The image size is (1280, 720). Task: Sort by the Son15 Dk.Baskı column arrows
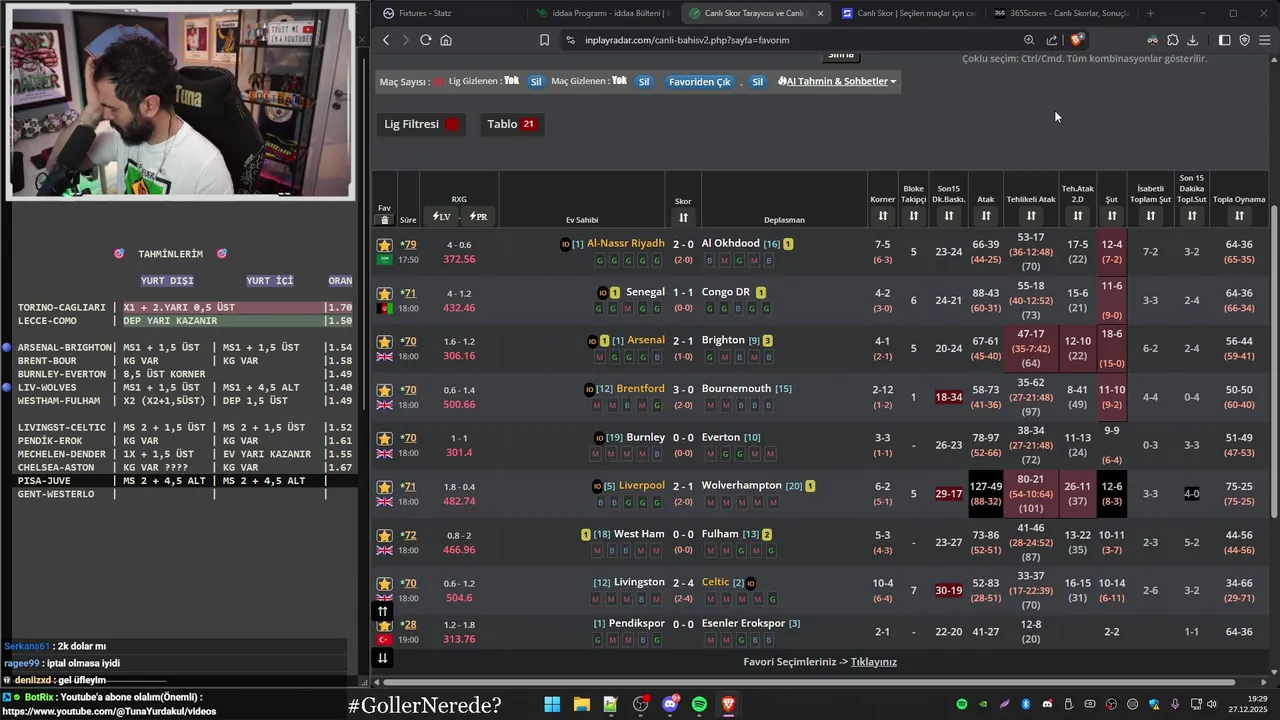[x=948, y=216]
